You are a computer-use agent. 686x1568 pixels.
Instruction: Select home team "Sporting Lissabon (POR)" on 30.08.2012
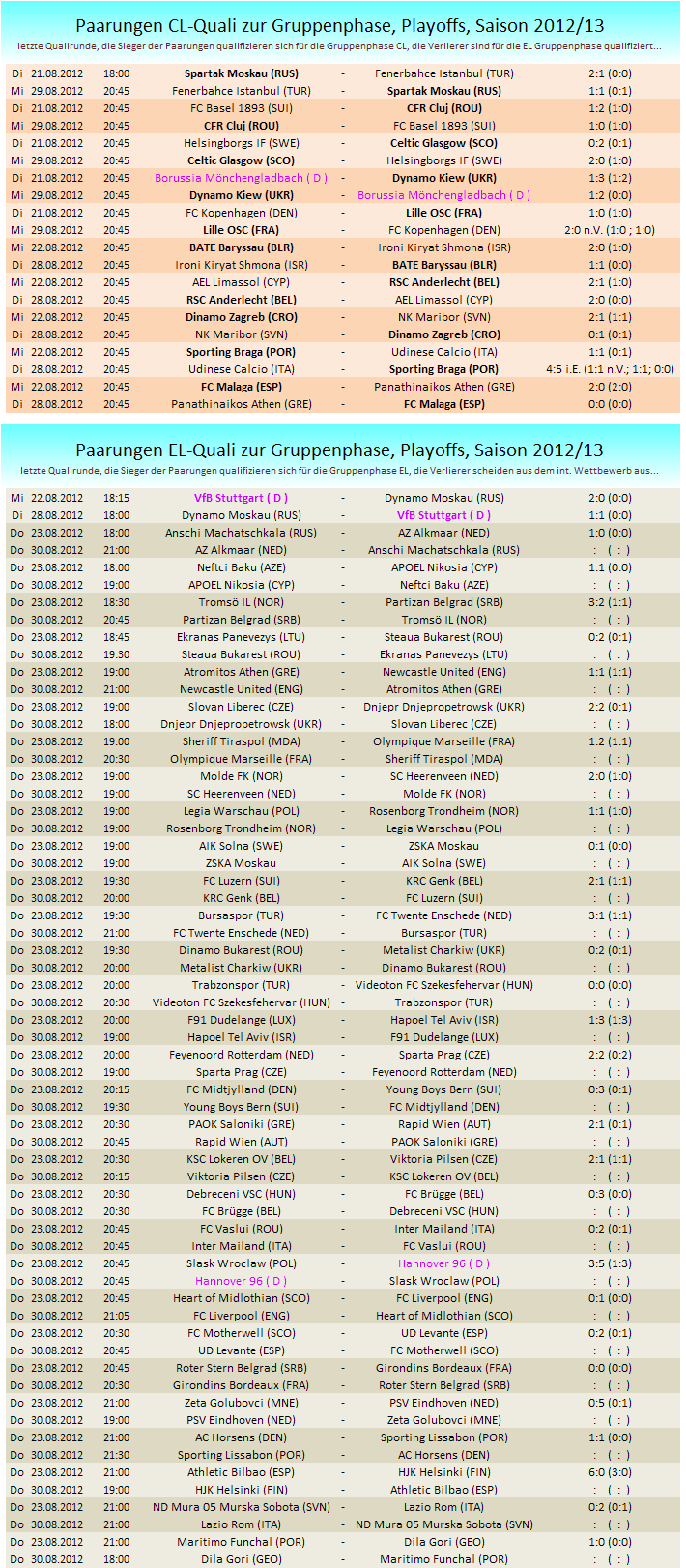click(242, 1455)
